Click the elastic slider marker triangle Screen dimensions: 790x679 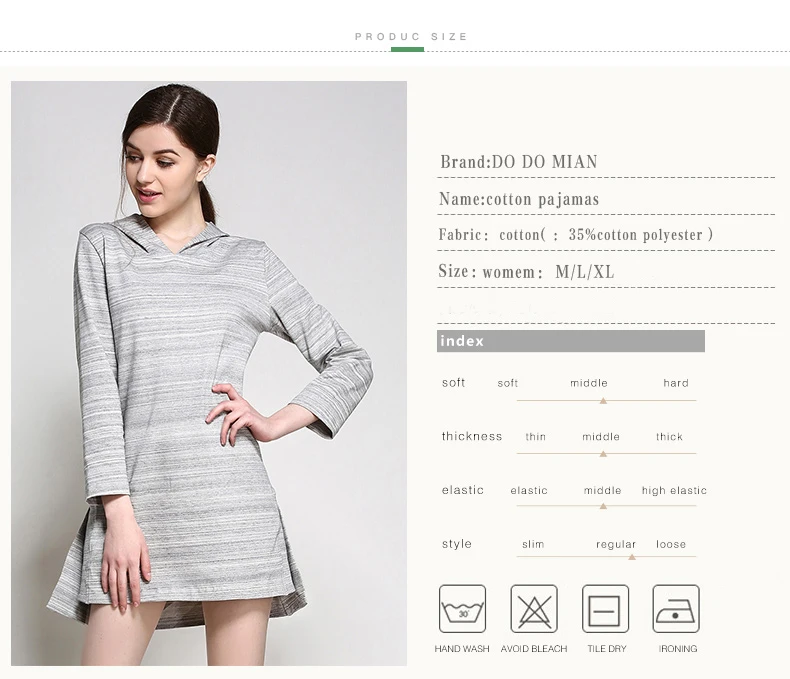click(603, 506)
